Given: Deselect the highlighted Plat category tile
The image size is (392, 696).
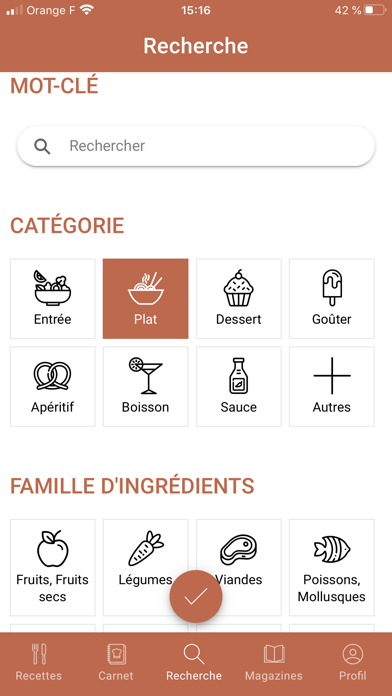Looking at the screenshot, I should [x=146, y=299].
